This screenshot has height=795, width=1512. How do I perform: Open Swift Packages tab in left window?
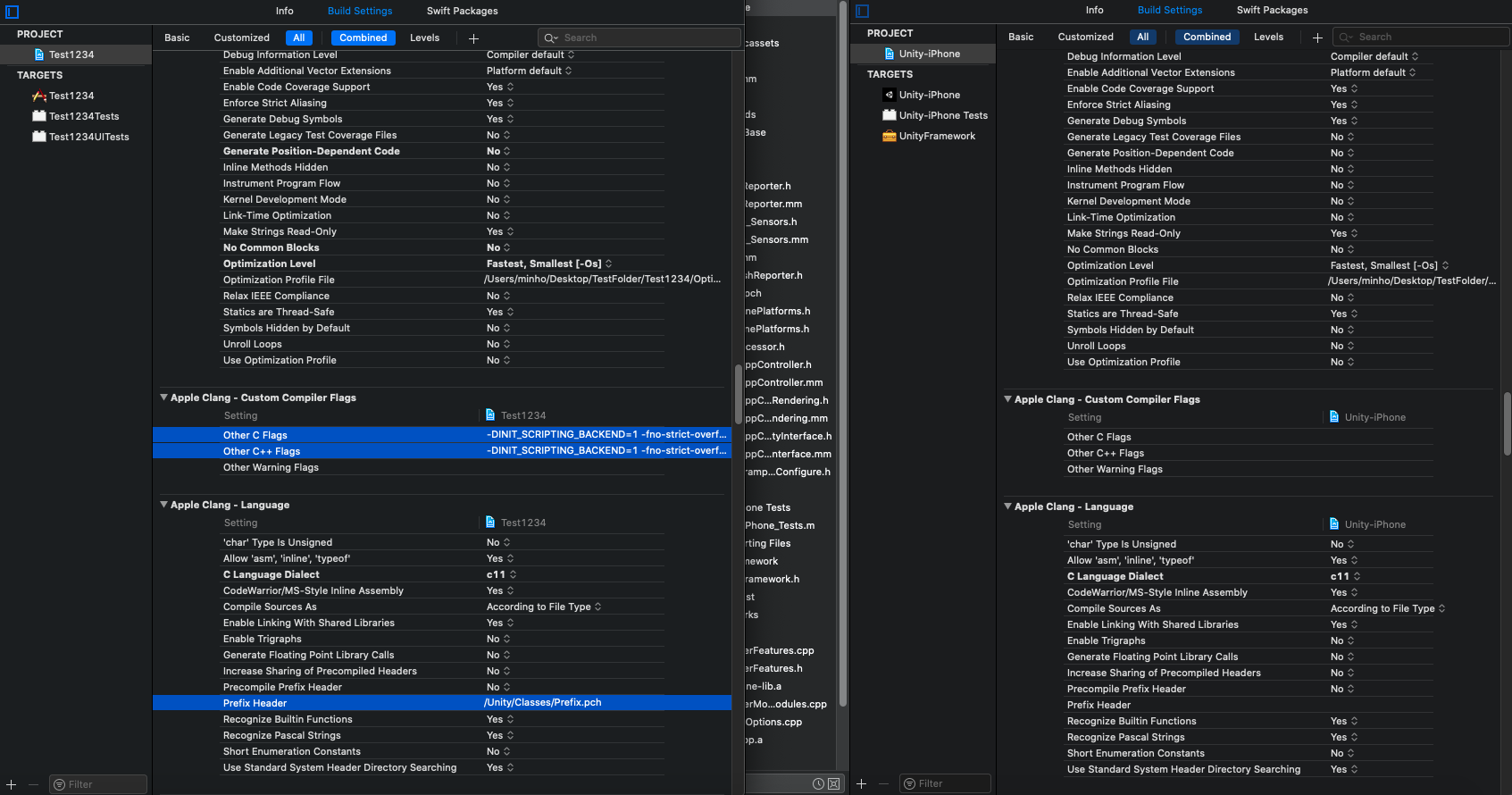click(x=463, y=11)
